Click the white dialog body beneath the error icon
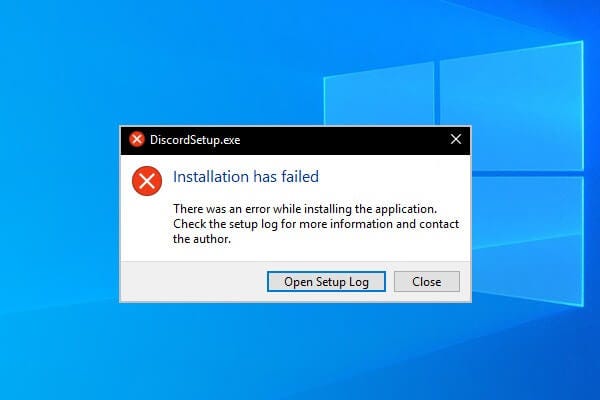 (x=147, y=228)
